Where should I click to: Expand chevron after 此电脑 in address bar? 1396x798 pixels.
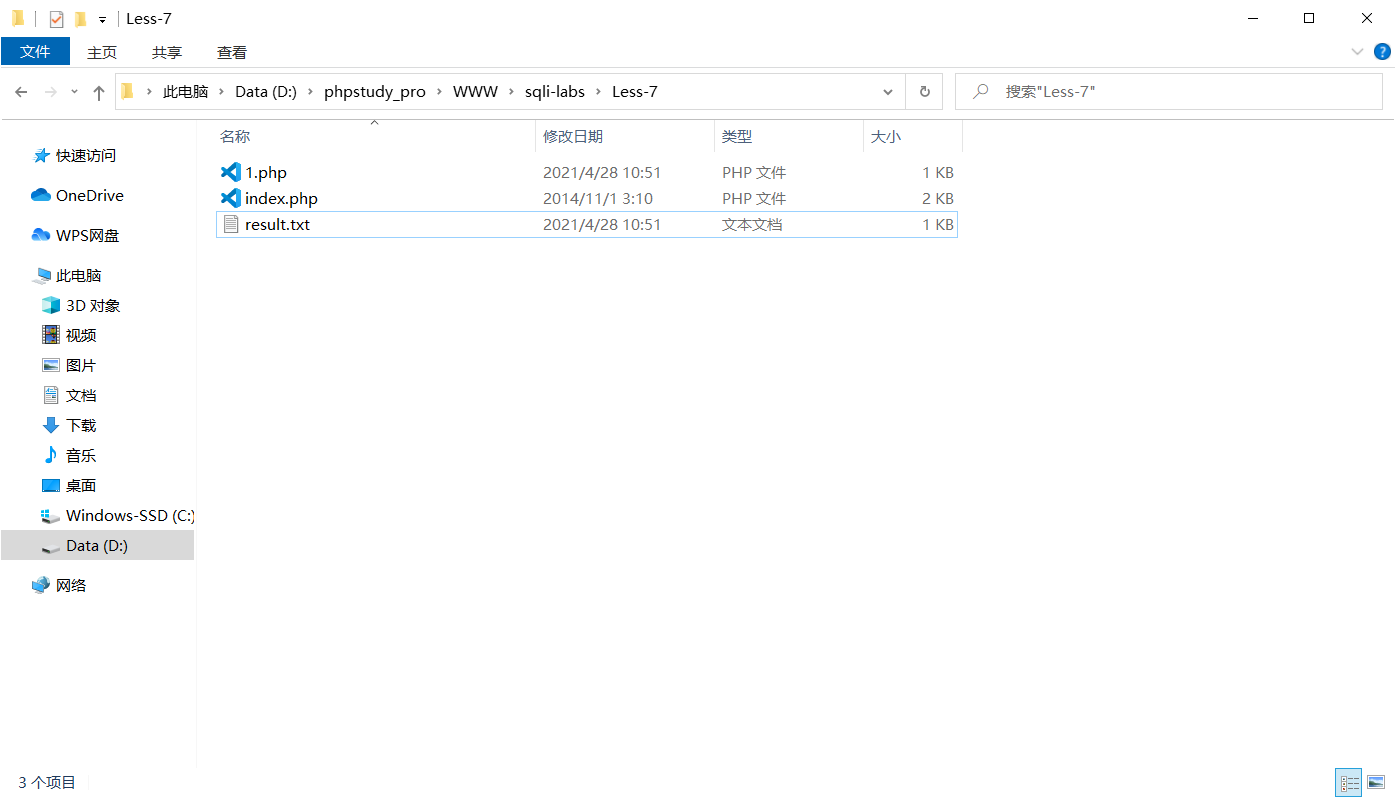coord(222,92)
